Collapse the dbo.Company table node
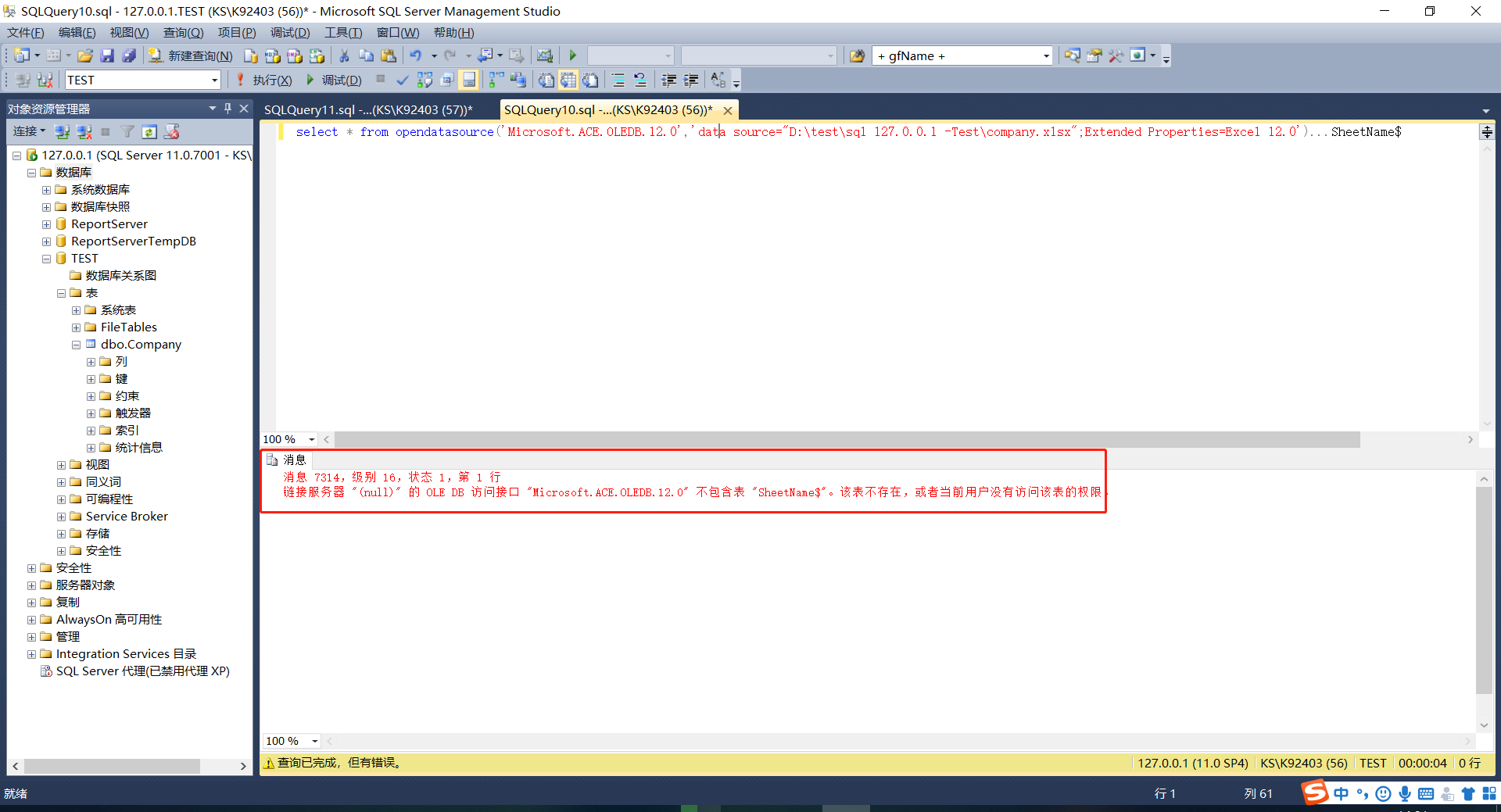1501x812 pixels. point(76,344)
